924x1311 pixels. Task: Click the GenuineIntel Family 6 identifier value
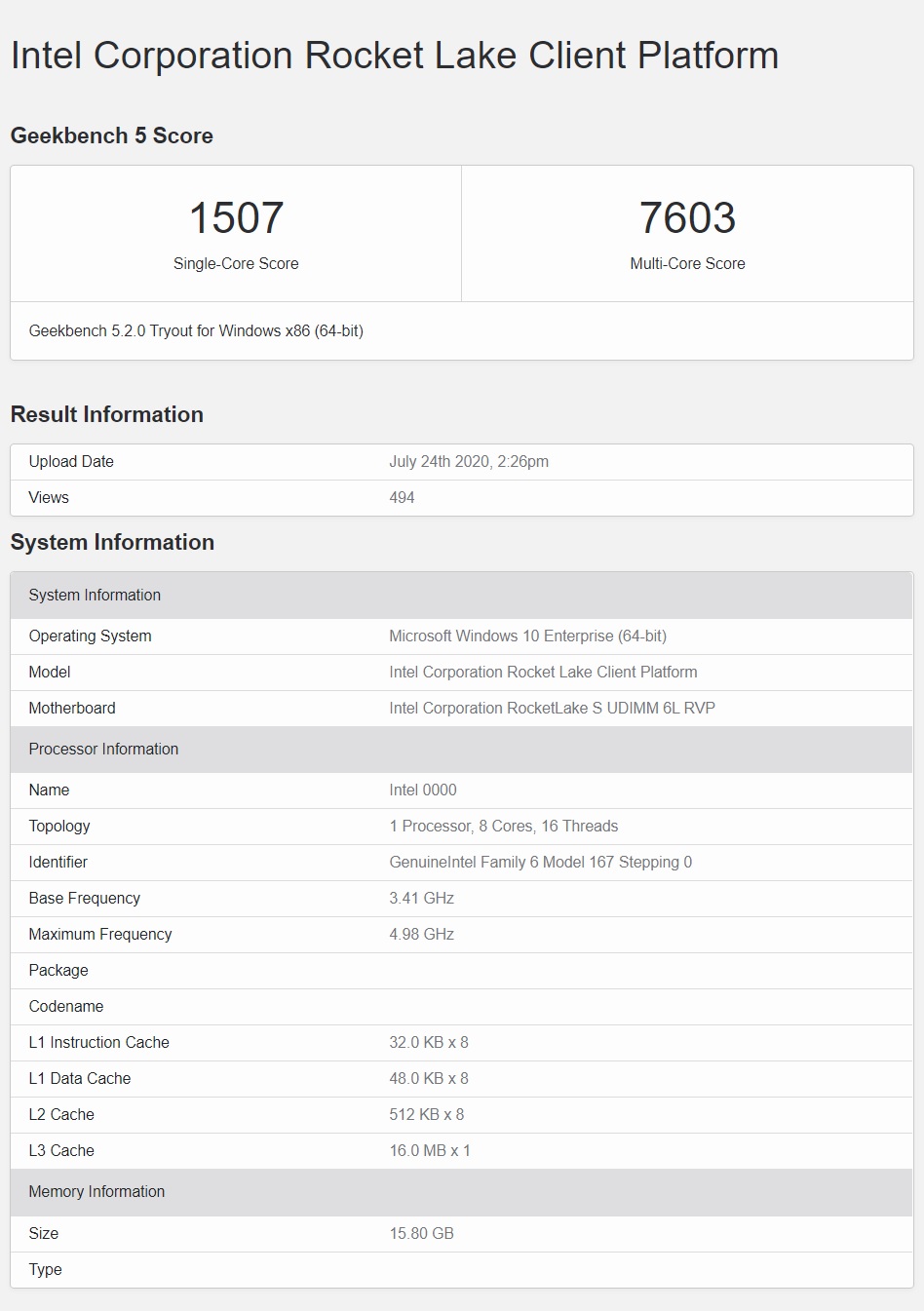[x=540, y=862]
